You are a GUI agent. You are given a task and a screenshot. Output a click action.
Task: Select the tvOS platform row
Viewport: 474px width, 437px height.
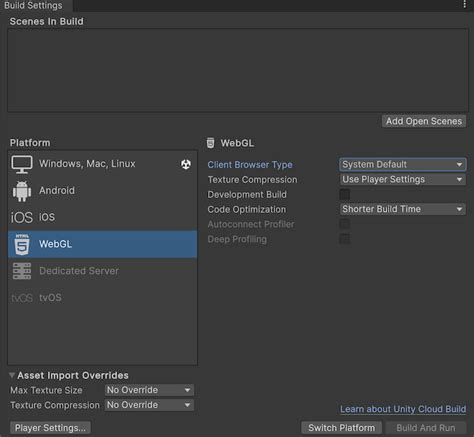(102, 298)
